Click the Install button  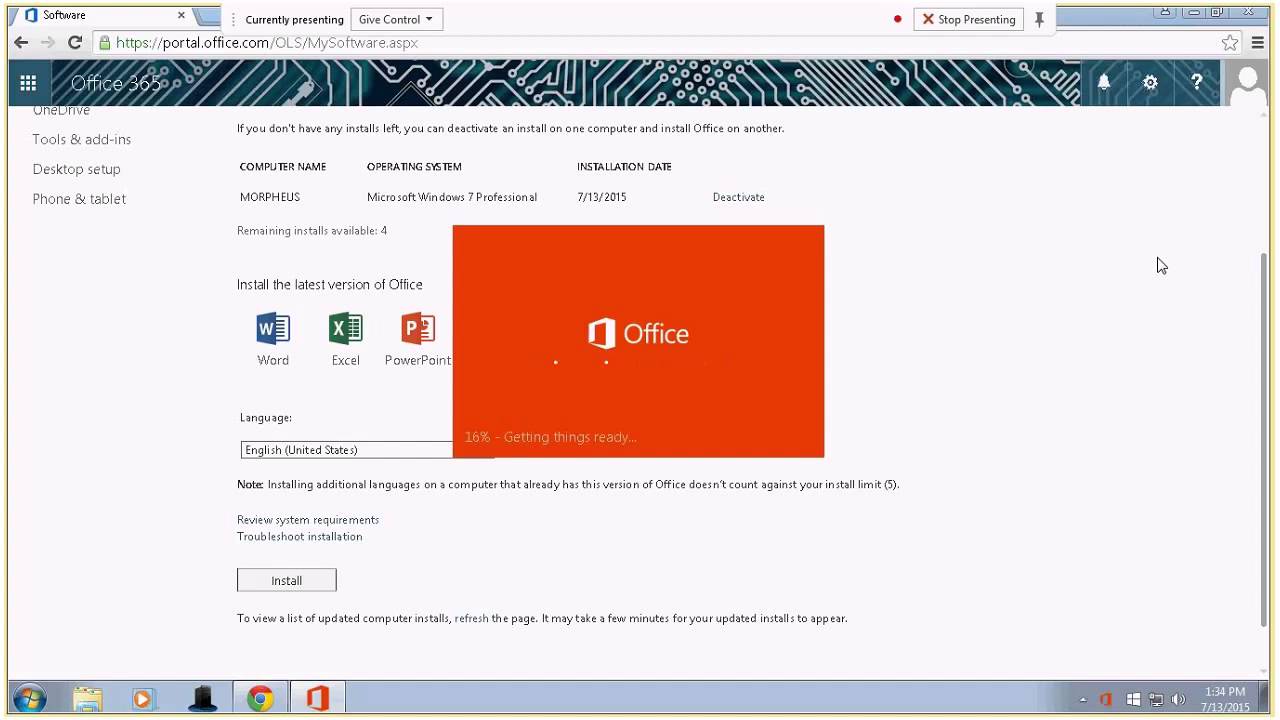(x=286, y=580)
